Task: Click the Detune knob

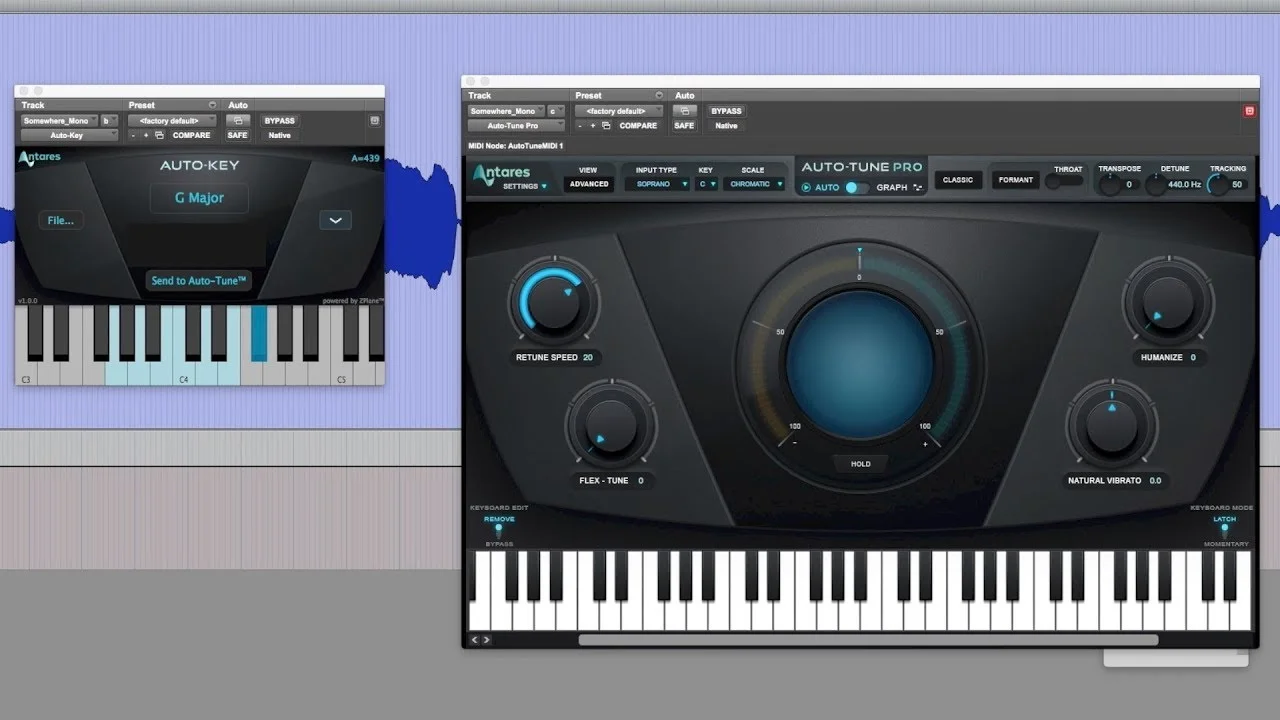Action: [1156, 184]
